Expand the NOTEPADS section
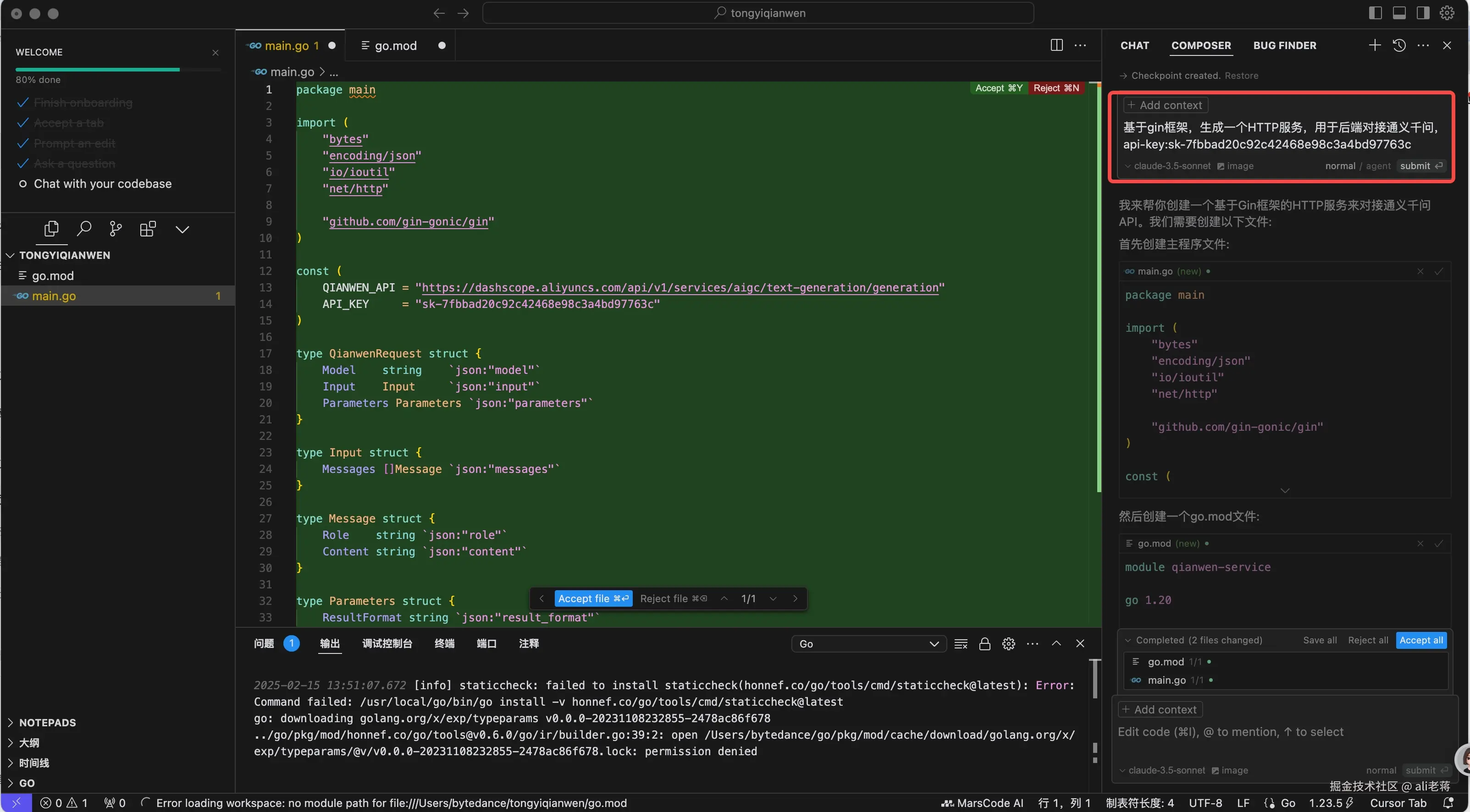 [x=47, y=723]
